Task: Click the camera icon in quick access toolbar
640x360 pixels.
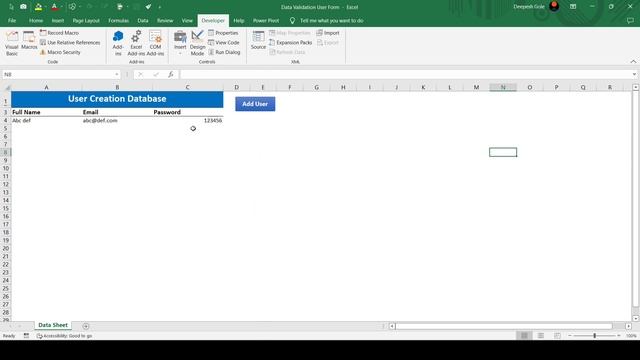Action: tap(24, 7)
